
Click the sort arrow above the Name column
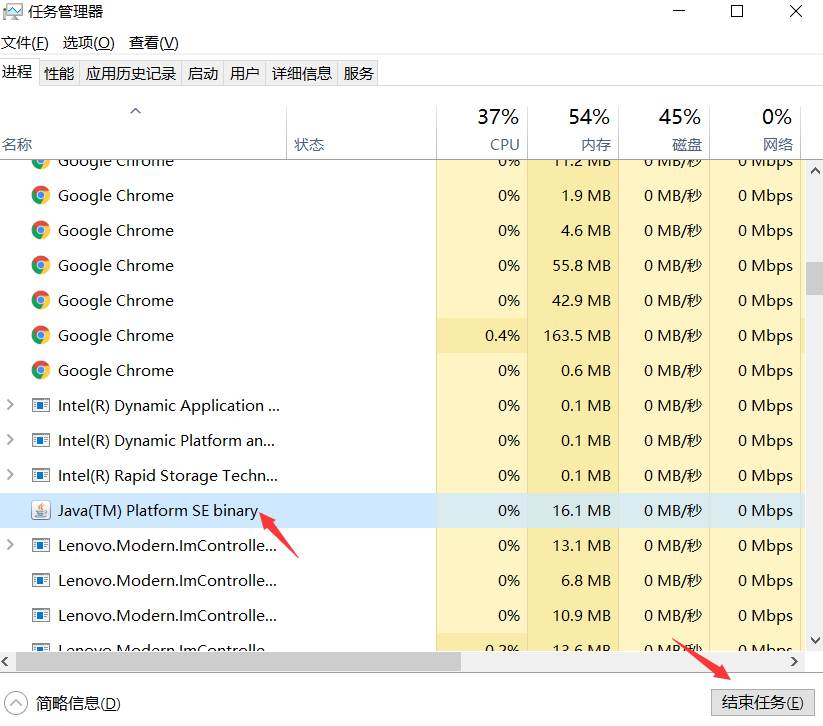click(135, 111)
